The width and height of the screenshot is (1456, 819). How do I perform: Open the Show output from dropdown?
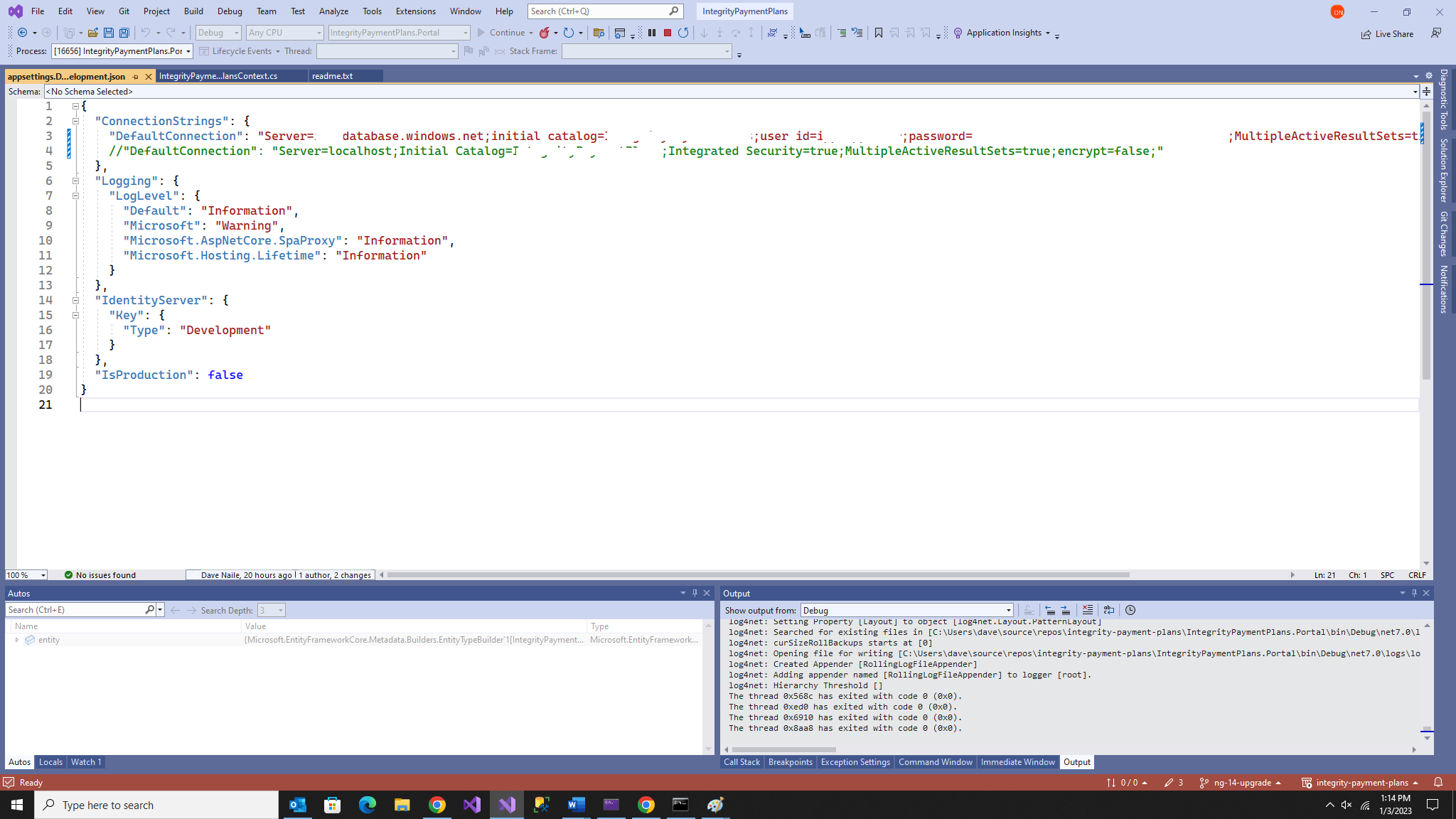[1009, 610]
